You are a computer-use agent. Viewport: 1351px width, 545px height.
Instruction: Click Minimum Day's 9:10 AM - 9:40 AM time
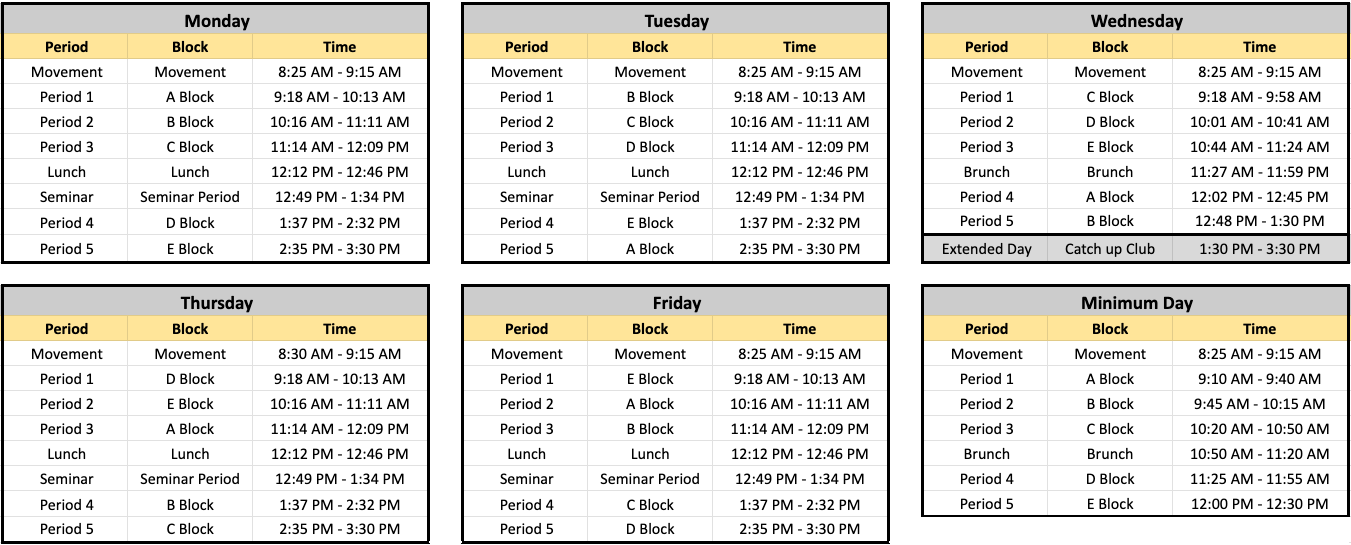point(1260,379)
